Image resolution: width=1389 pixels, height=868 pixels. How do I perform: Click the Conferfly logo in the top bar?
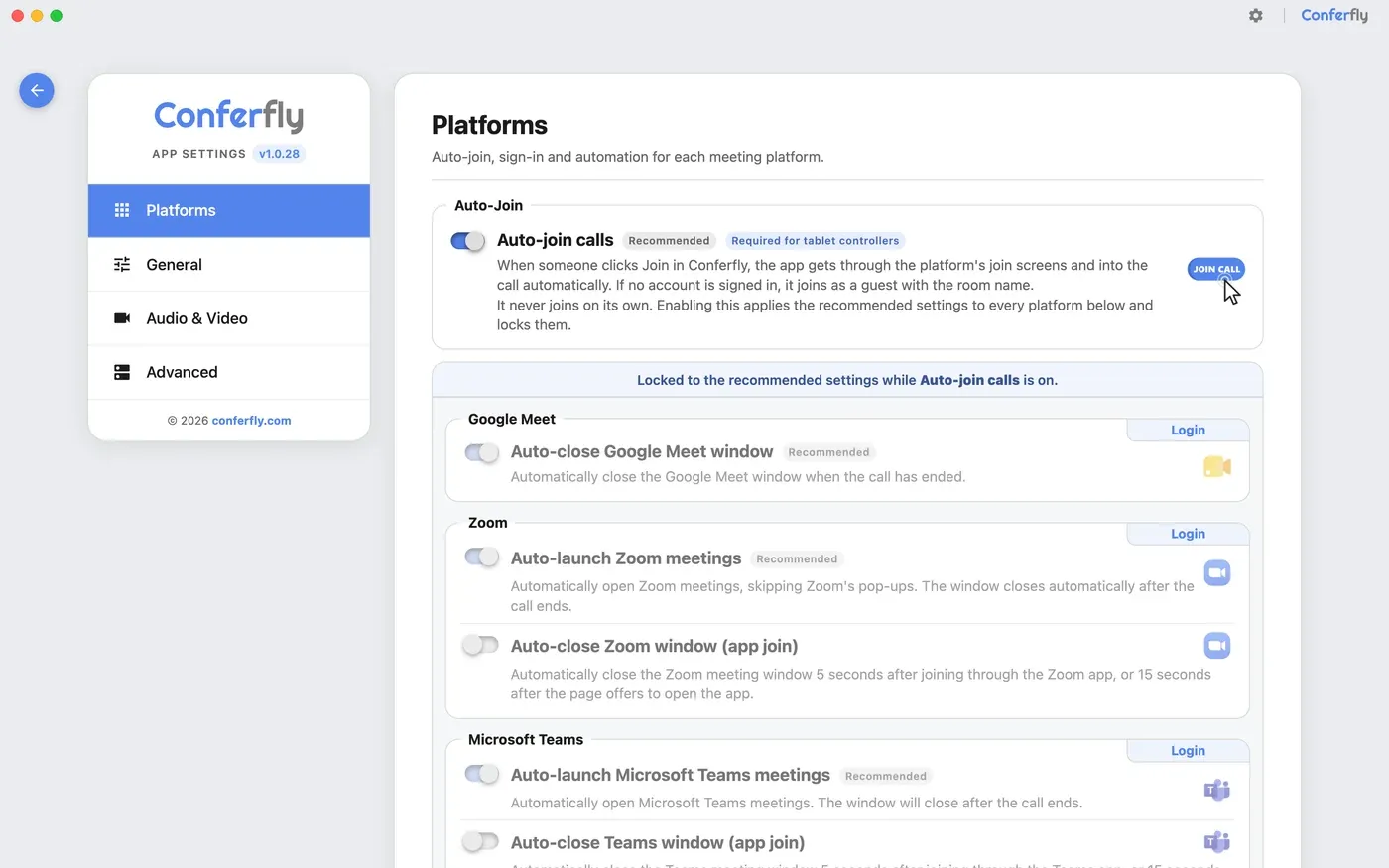pyautogui.click(x=1334, y=16)
